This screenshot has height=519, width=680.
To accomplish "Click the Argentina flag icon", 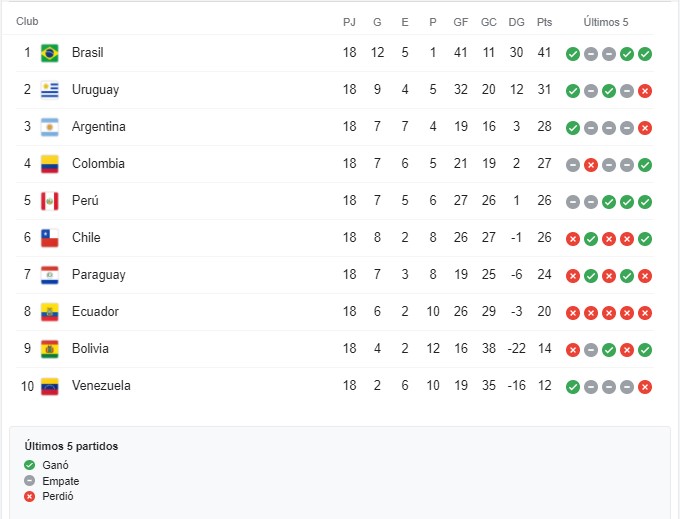I will tap(50, 127).
